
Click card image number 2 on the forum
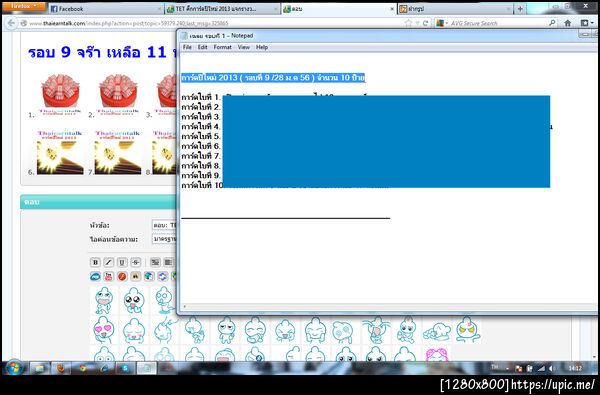[118, 94]
